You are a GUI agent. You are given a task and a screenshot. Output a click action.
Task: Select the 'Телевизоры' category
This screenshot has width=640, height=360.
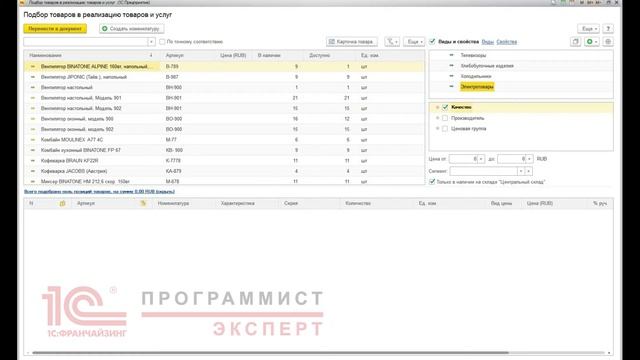(473, 55)
